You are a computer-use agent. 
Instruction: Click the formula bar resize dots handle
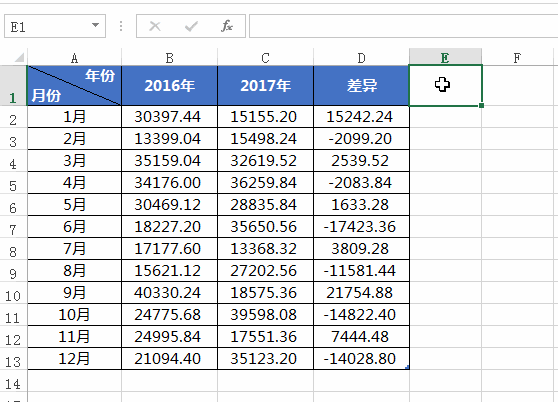point(121,26)
